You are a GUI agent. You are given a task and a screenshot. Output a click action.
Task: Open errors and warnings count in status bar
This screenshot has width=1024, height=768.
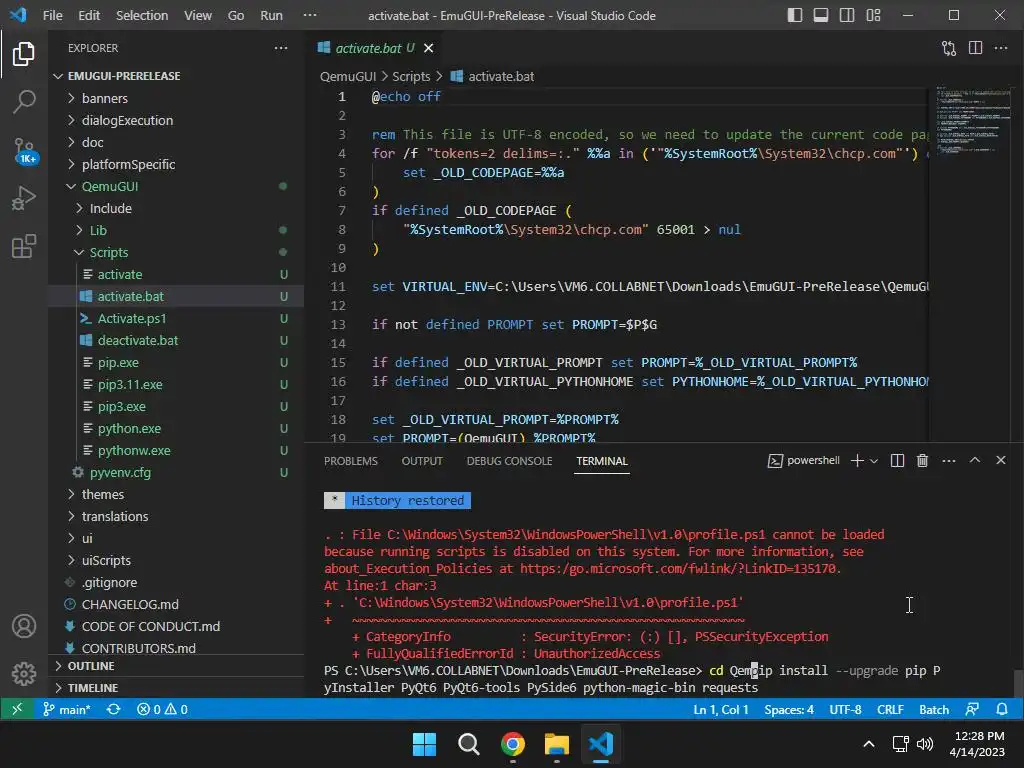162,709
